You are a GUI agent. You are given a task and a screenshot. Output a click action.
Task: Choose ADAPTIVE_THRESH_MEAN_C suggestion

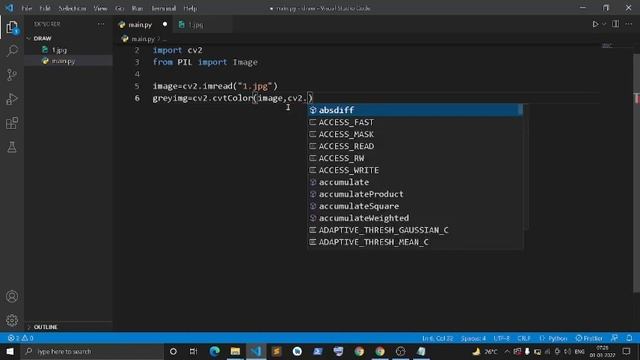415,242
